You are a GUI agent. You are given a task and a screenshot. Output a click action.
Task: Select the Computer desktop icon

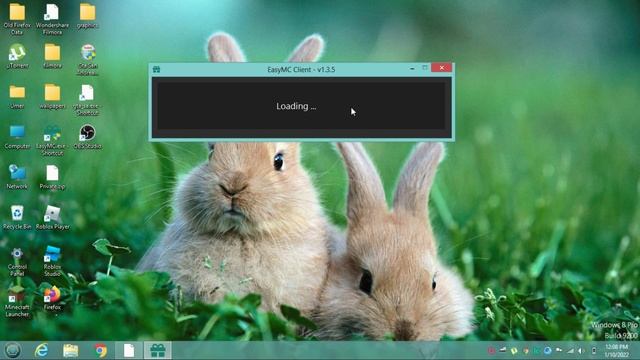click(17, 137)
